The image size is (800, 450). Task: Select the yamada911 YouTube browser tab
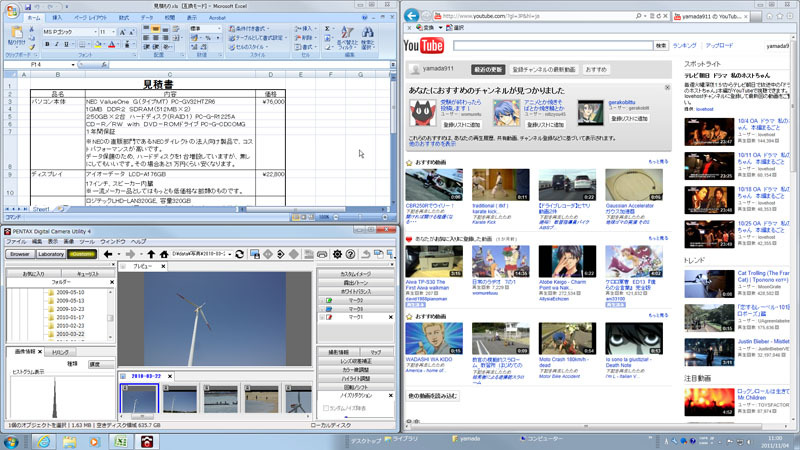coord(709,16)
